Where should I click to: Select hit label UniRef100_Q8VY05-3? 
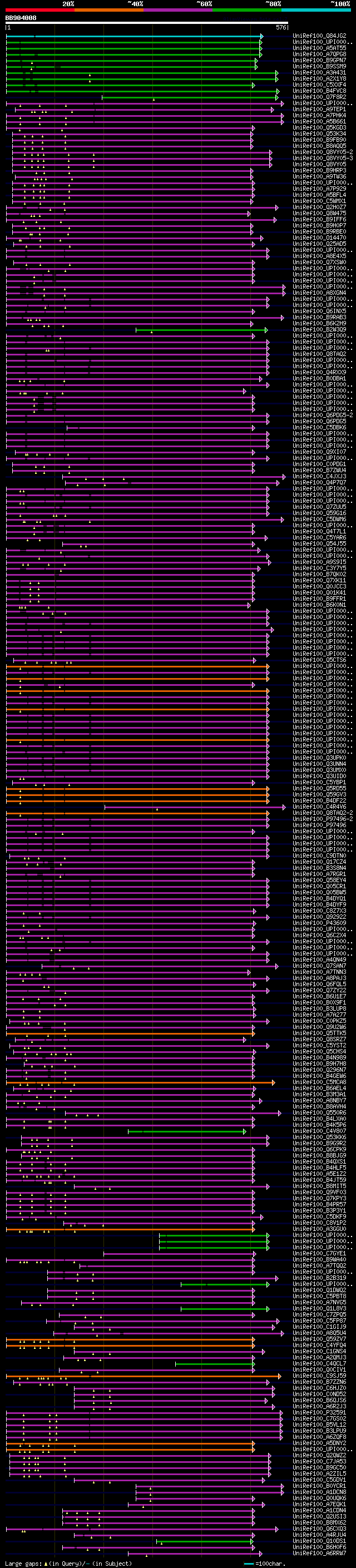(x=323, y=159)
